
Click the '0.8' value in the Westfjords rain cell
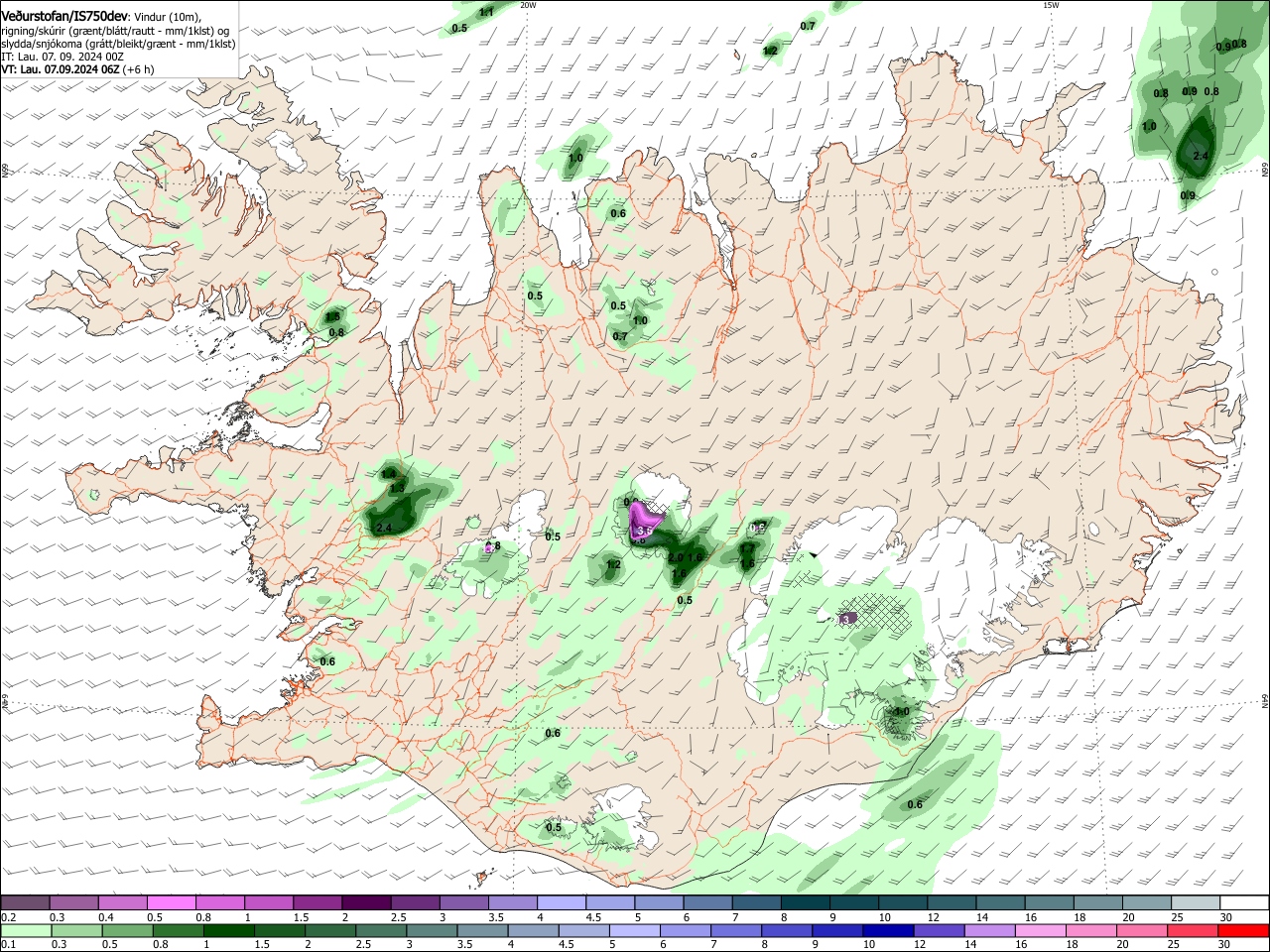(336, 332)
